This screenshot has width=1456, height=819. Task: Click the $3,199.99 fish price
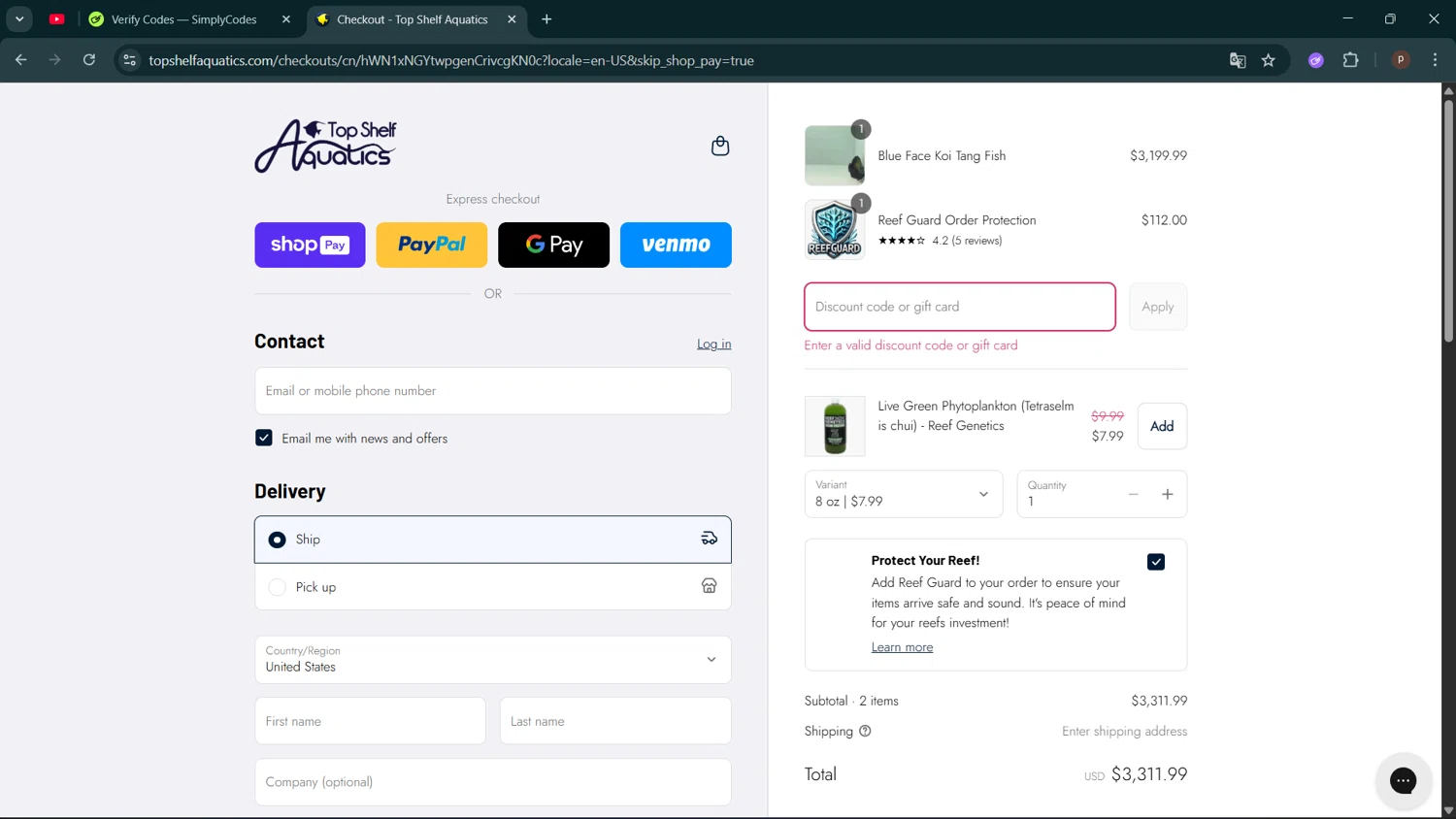1158,155
